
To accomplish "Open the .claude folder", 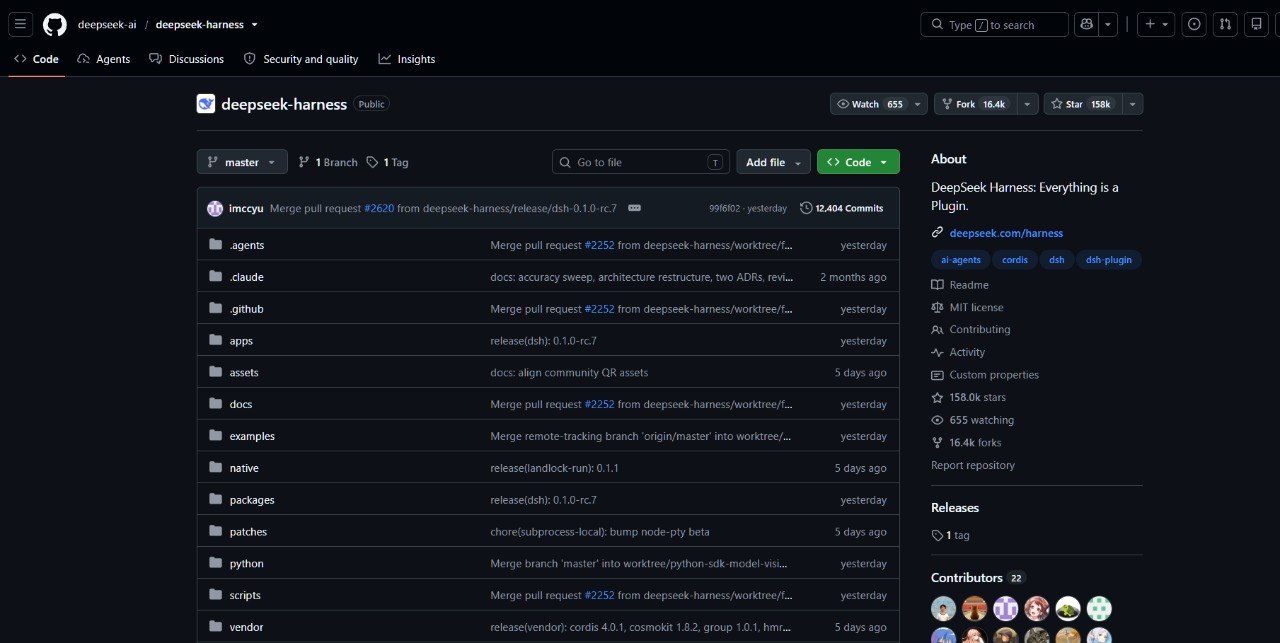I will tap(247, 277).
